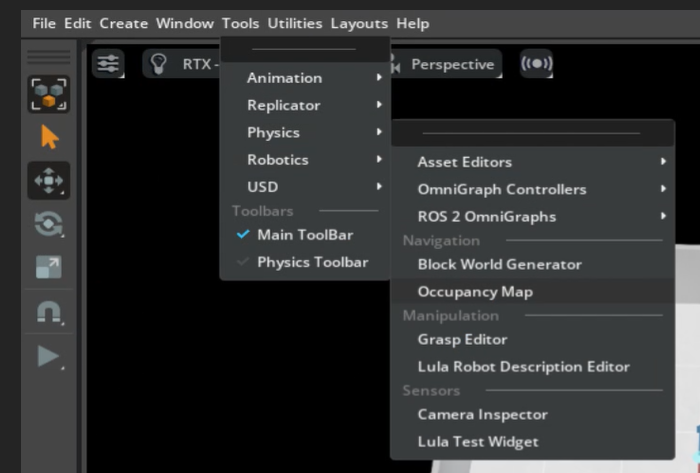This screenshot has height=473, width=700.
Task: Click the streaming broadcast icon
Action: (537, 64)
